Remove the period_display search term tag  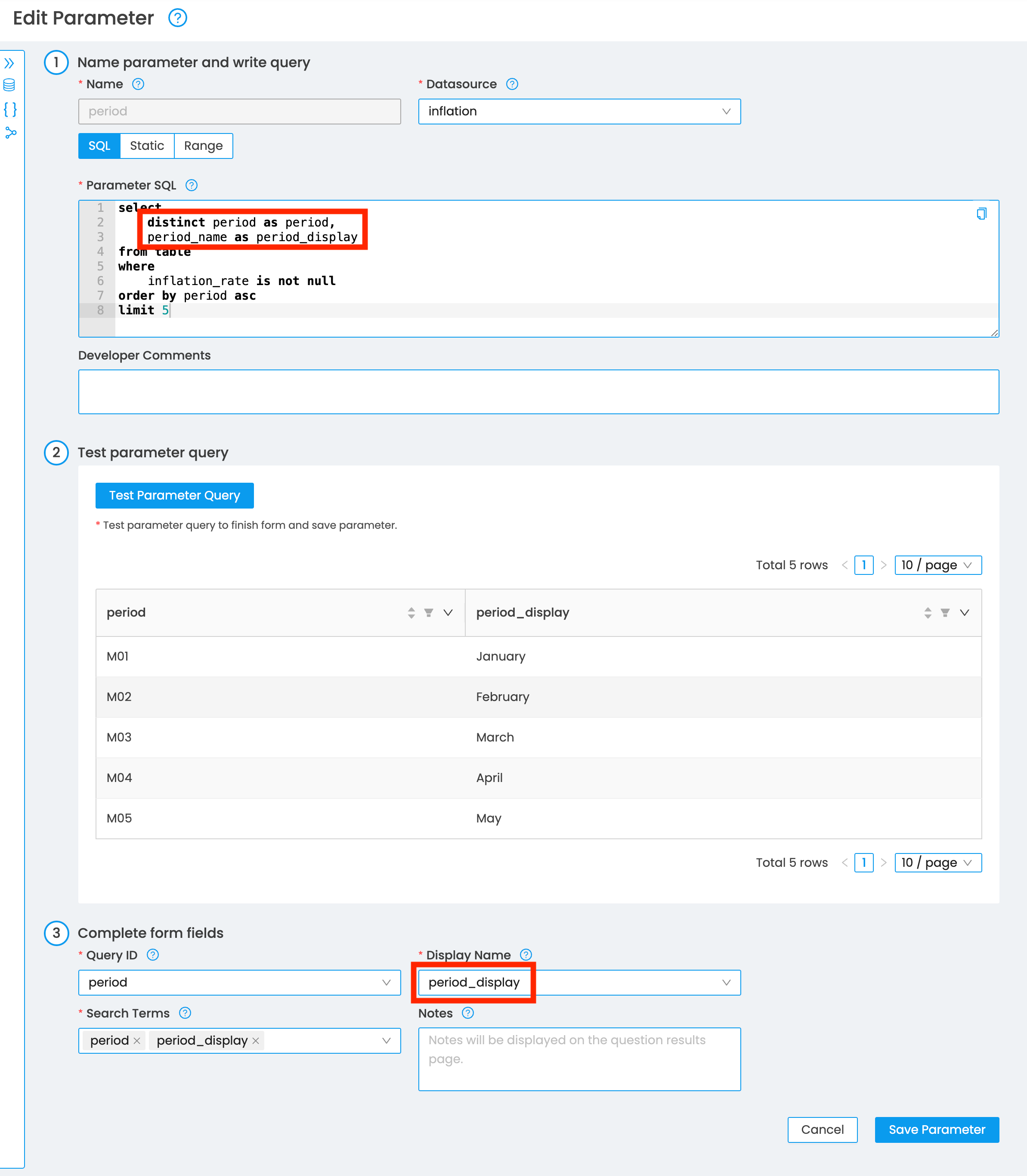tap(256, 1041)
